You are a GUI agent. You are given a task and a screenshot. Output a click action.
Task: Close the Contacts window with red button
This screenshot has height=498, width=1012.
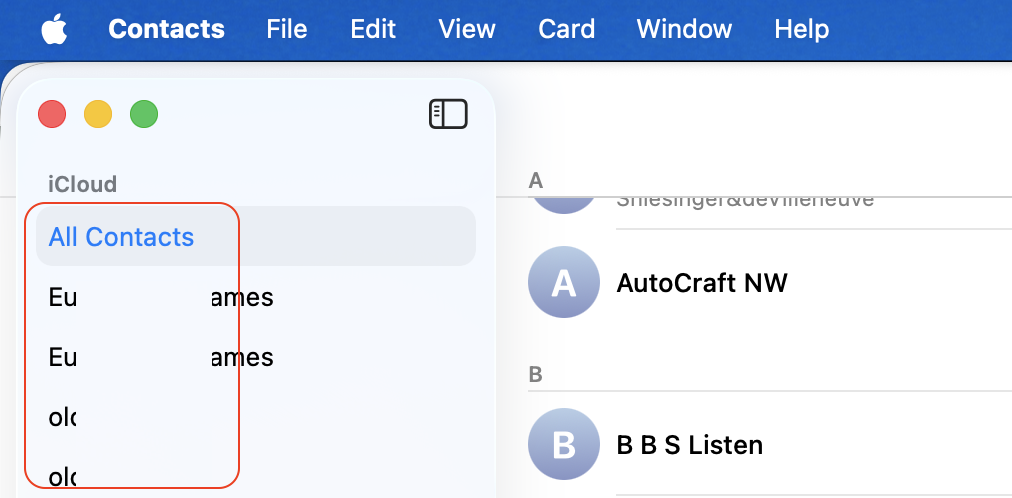pos(52,114)
